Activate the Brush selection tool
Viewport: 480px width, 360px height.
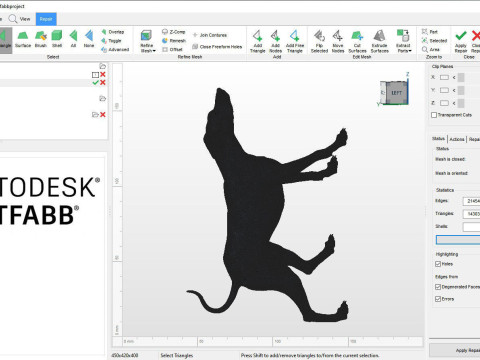(x=41, y=39)
